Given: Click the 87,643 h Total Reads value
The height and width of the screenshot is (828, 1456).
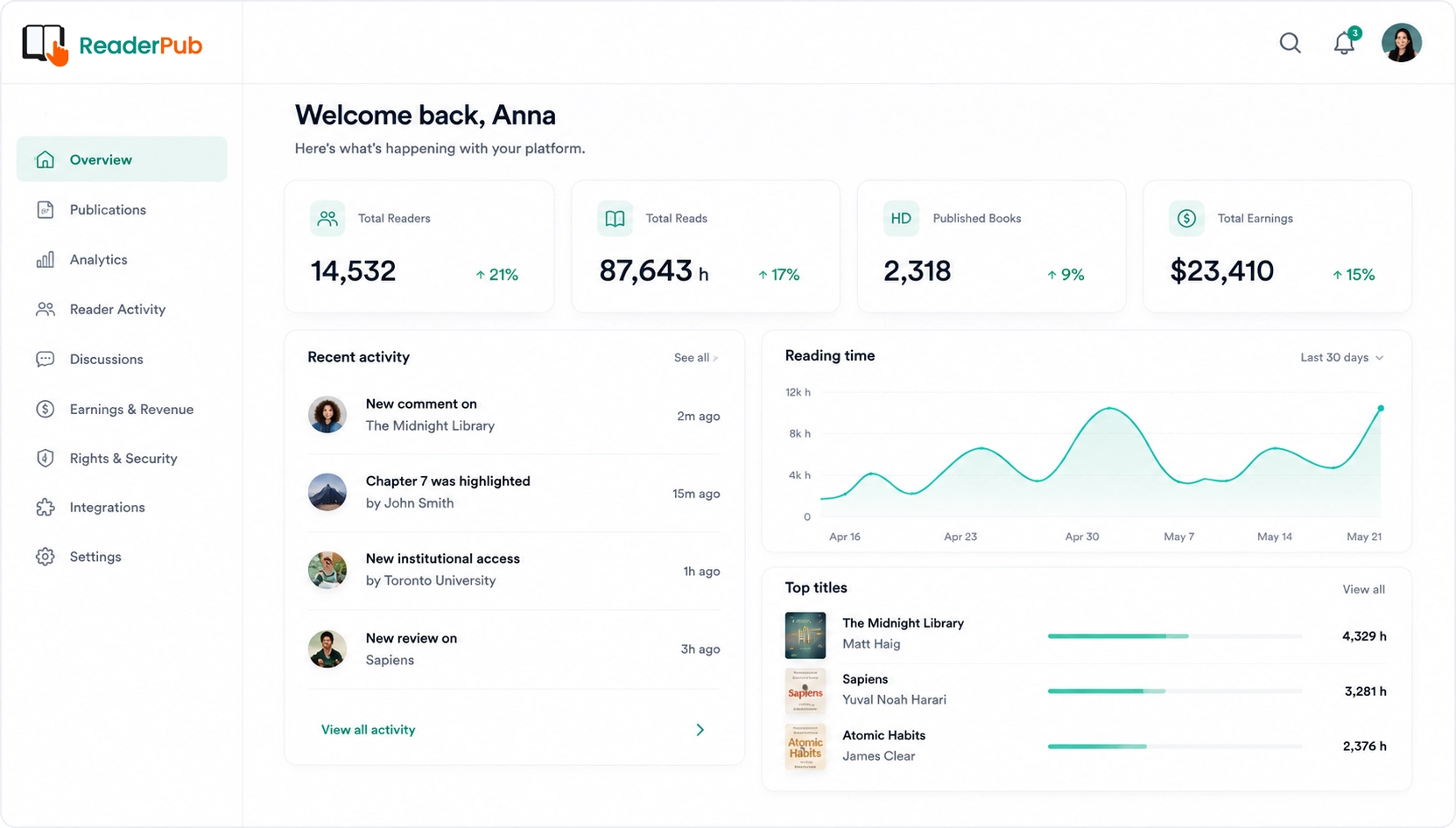Looking at the screenshot, I should click(x=654, y=271).
